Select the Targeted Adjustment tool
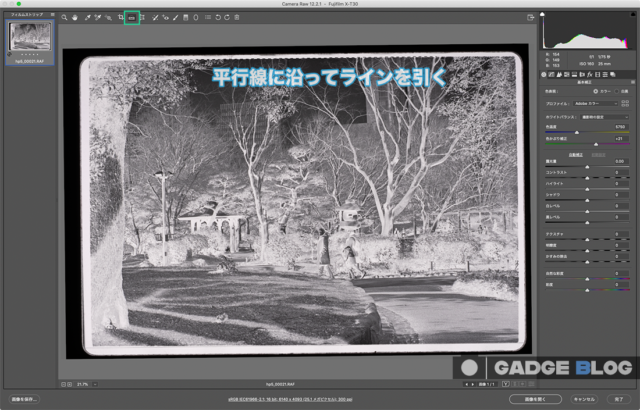The height and width of the screenshot is (410, 640). click(108, 18)
